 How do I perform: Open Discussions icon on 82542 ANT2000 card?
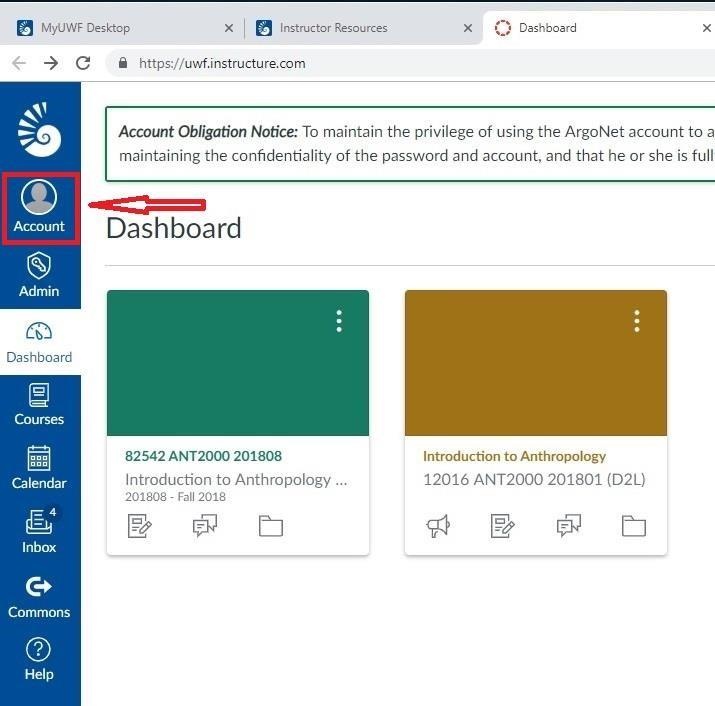[205, 526]
